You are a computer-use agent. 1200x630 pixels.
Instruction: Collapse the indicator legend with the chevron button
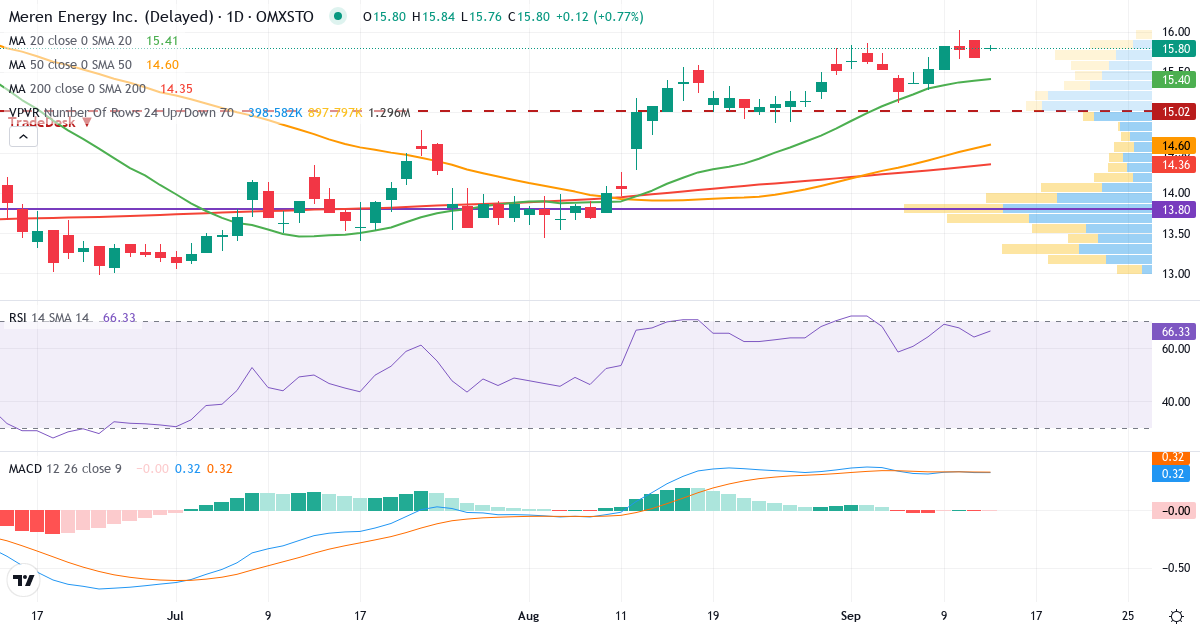23,137
